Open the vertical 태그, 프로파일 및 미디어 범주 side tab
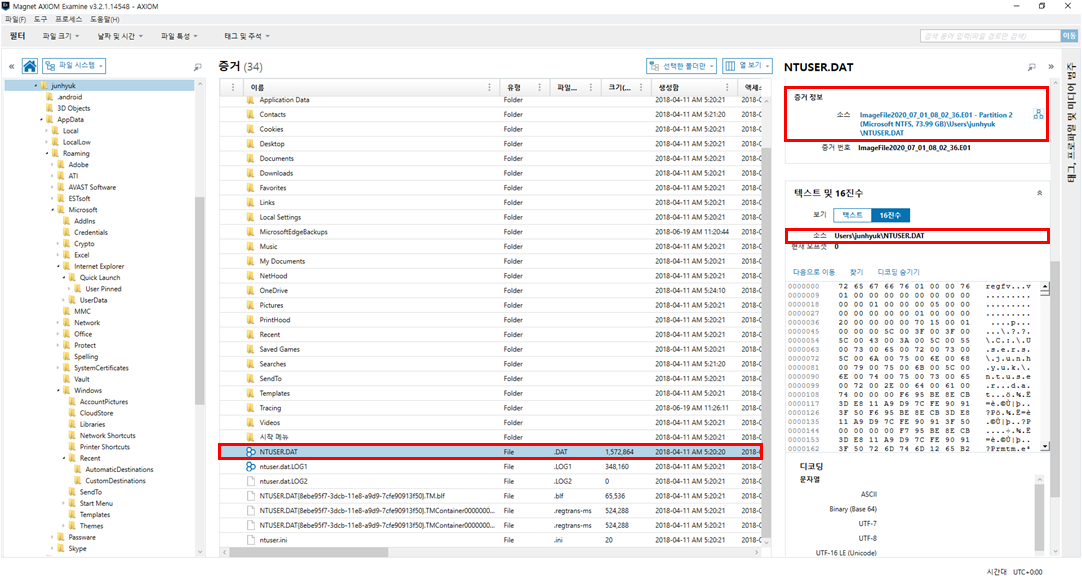 [1071, 123]
